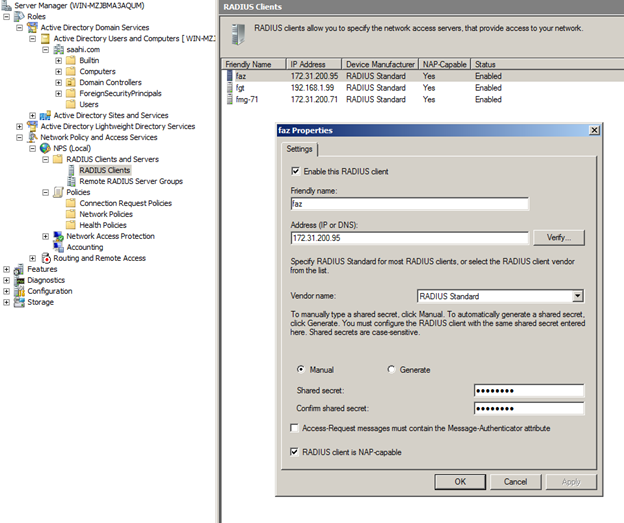Click the Storage node icon
The height and width of the screenshot is (523, 624).
pos(20,302)
